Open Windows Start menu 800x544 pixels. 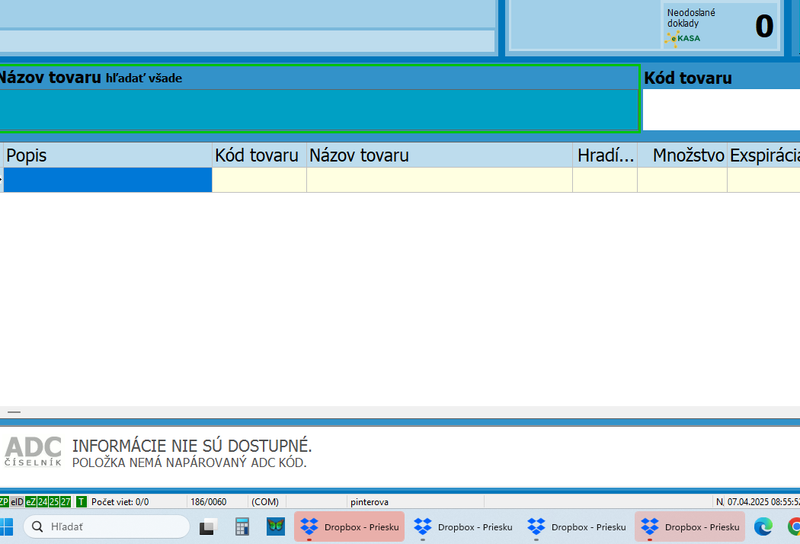[9, 526]
